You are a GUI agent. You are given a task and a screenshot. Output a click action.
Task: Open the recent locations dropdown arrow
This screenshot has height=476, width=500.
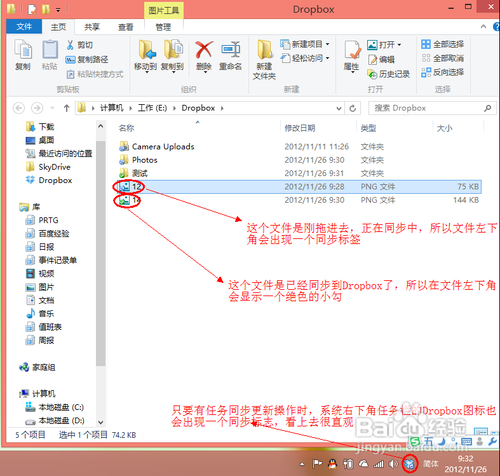(x=52, y=108)
